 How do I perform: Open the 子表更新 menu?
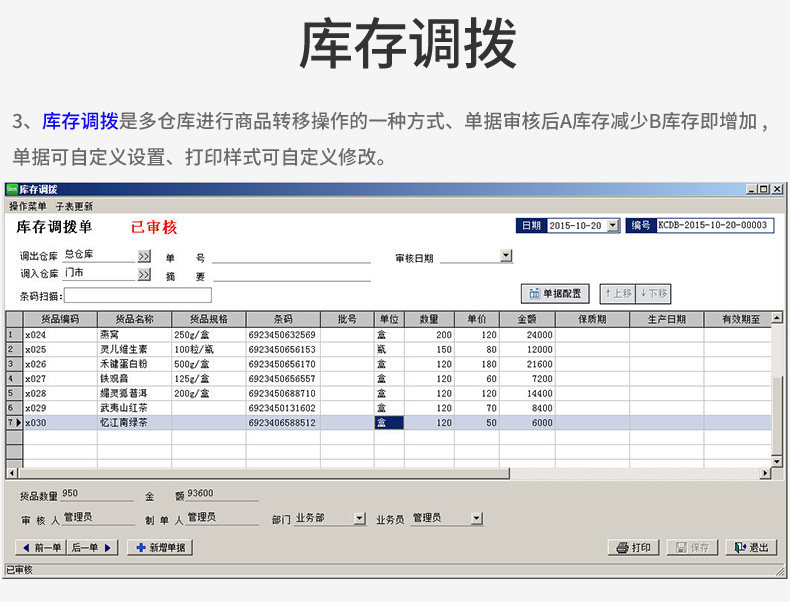(x=74, y=207)
